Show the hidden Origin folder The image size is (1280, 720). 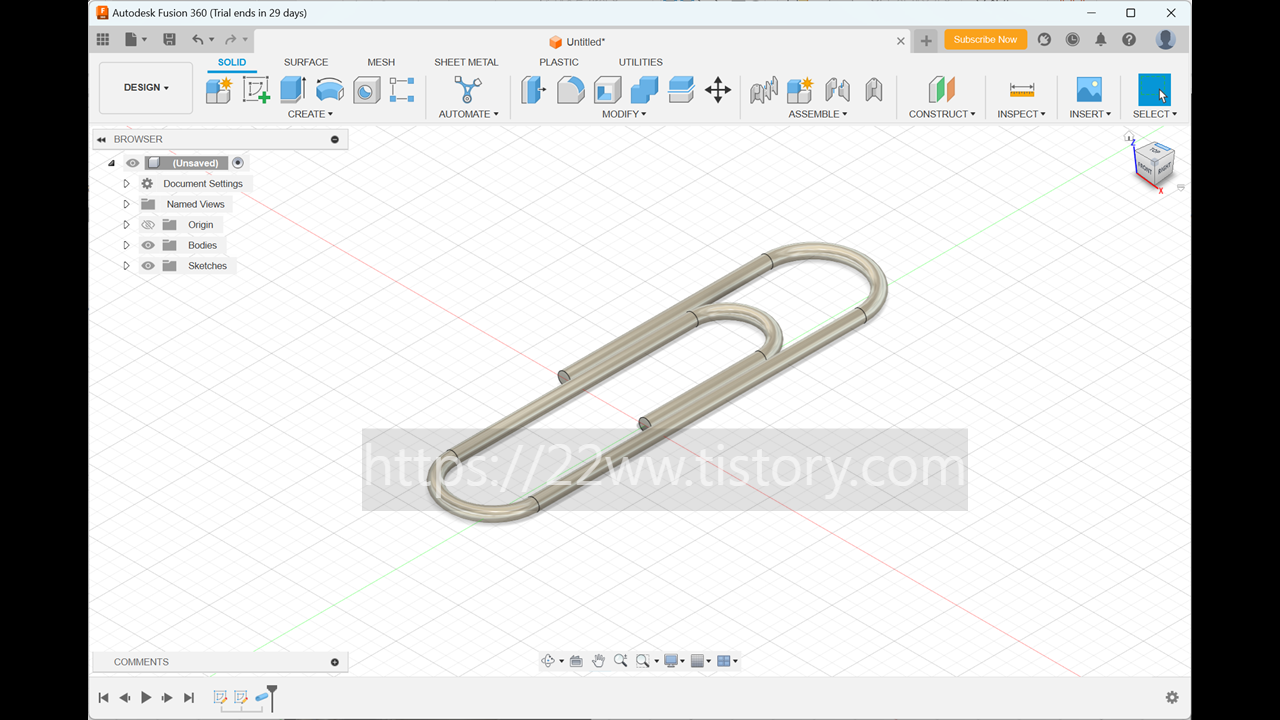point(148,225)
